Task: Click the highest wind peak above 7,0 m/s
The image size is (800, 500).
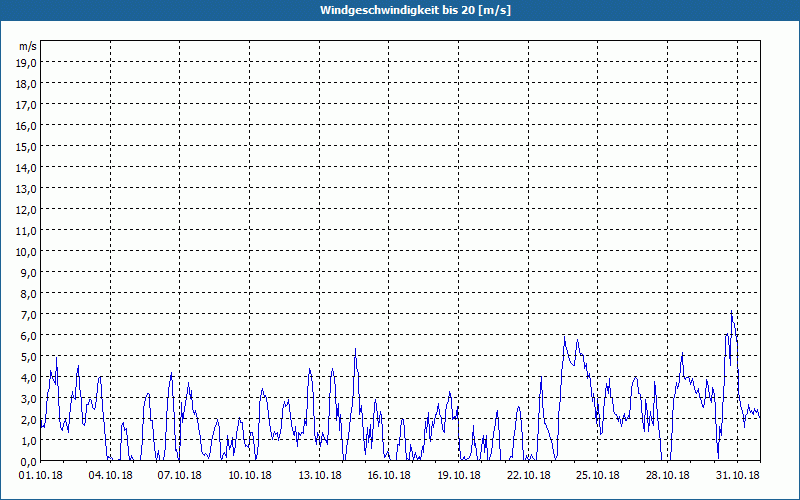Action: tap(731, 311)
